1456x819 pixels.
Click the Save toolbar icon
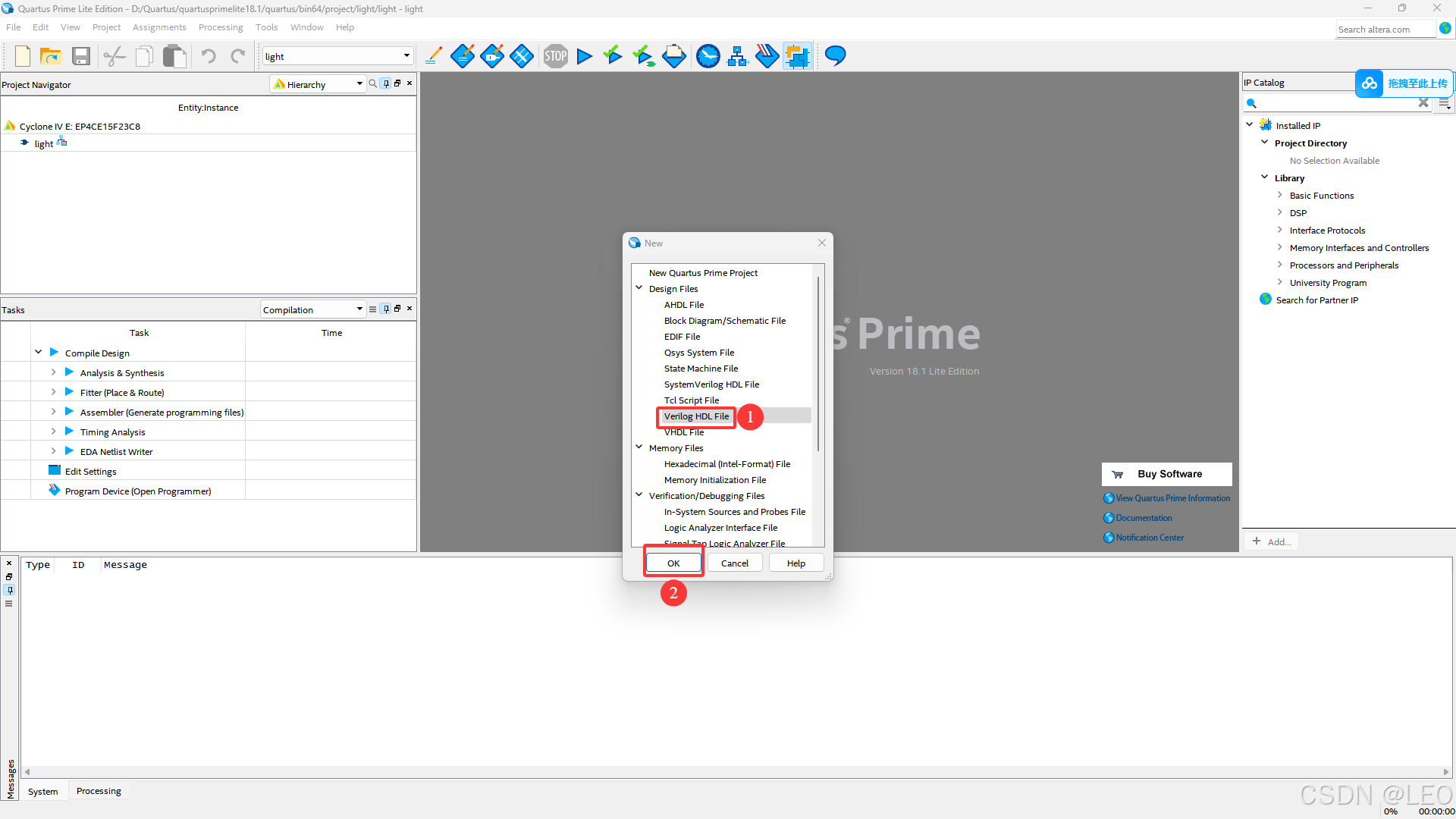tap(81, 56)
